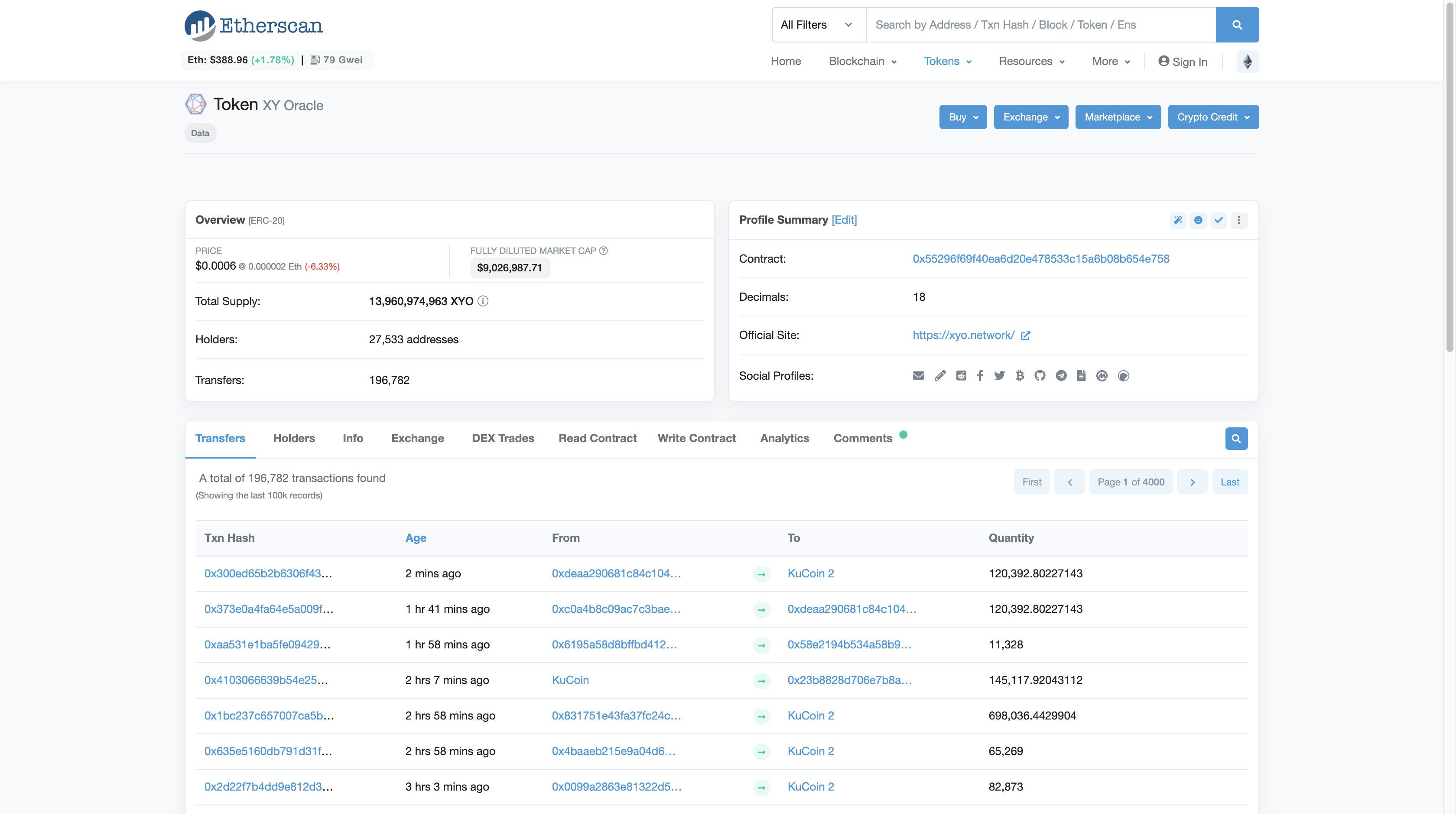
Task: Click the XY Oracle token logo
Action: point(195,104)
